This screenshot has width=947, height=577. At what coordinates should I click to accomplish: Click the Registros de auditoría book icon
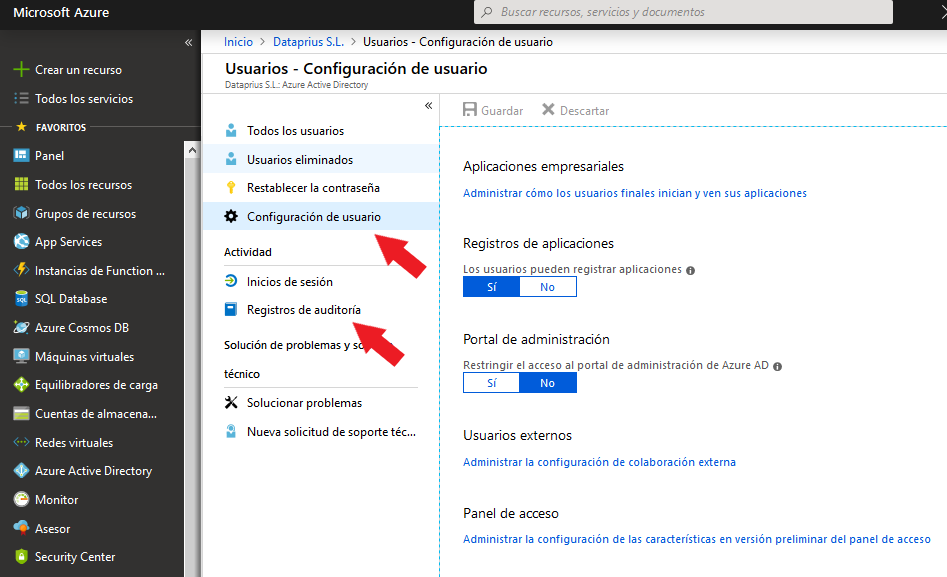pos(231,309)
